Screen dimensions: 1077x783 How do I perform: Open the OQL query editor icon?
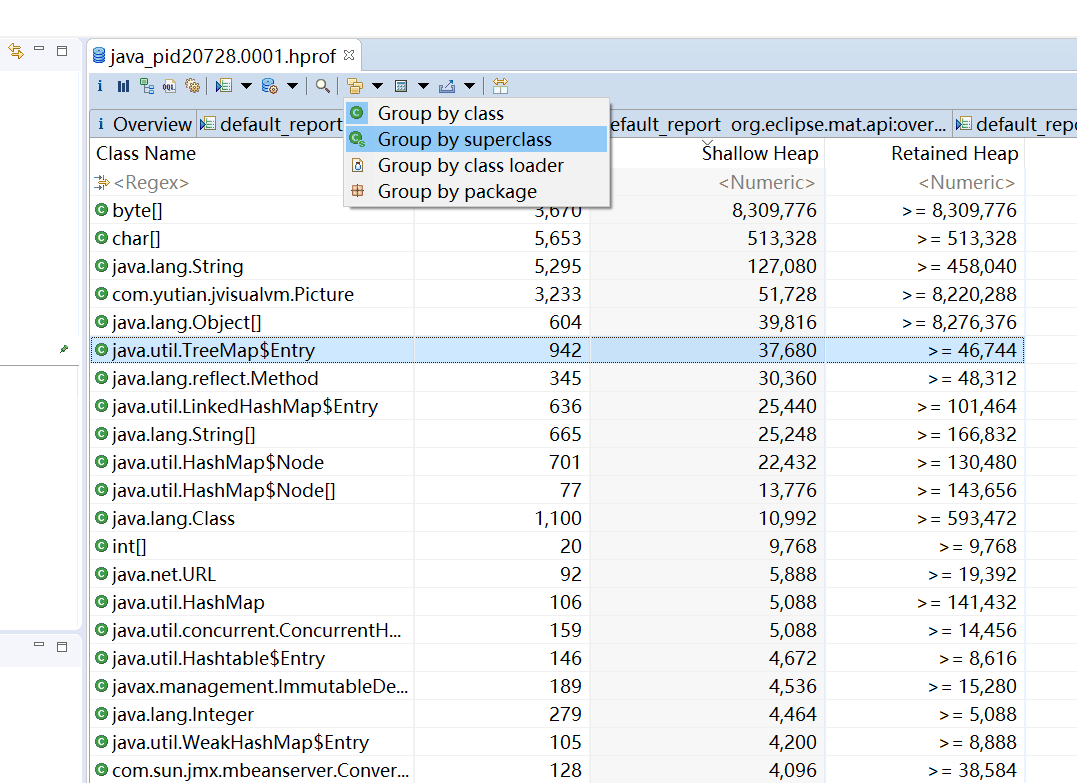170,86
